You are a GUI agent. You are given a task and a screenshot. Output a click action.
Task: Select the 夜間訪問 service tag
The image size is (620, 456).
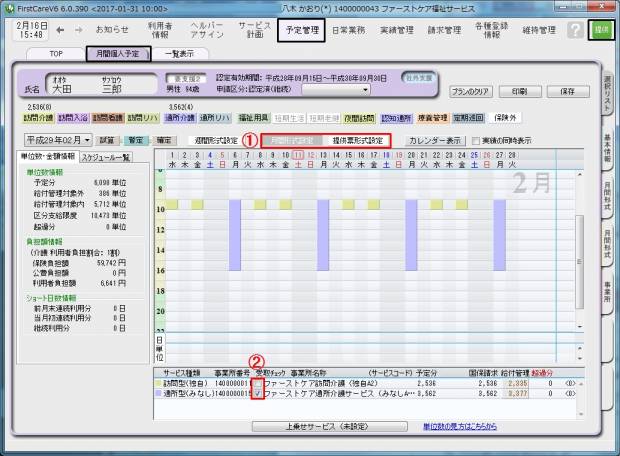360,118
